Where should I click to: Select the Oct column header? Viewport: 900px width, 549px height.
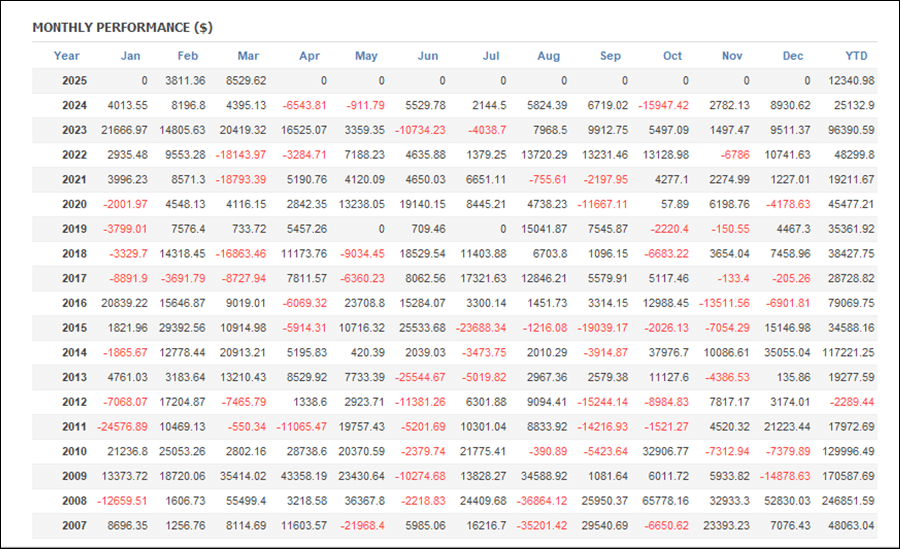pyautogui.click(x=672, y=56)
